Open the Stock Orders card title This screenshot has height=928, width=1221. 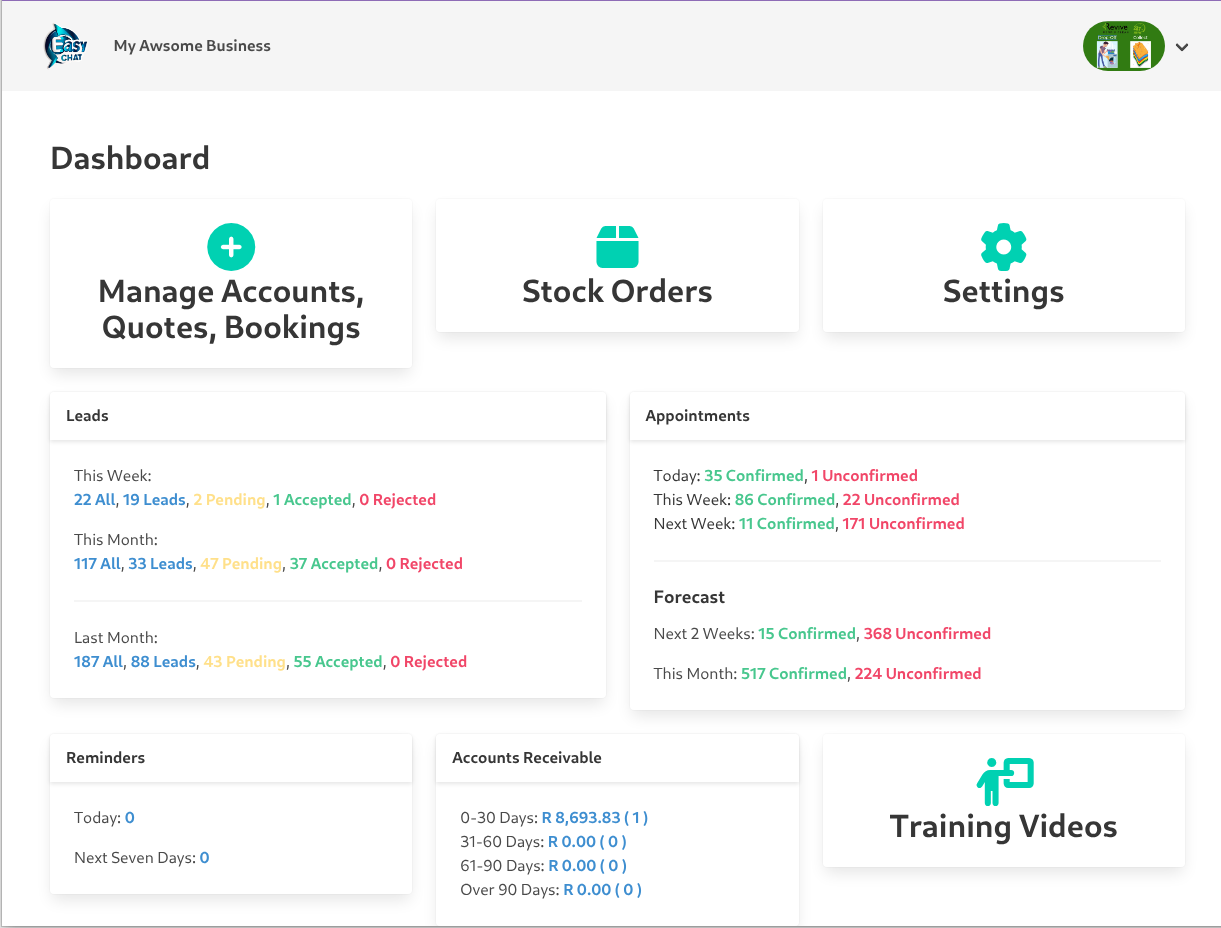617,292
